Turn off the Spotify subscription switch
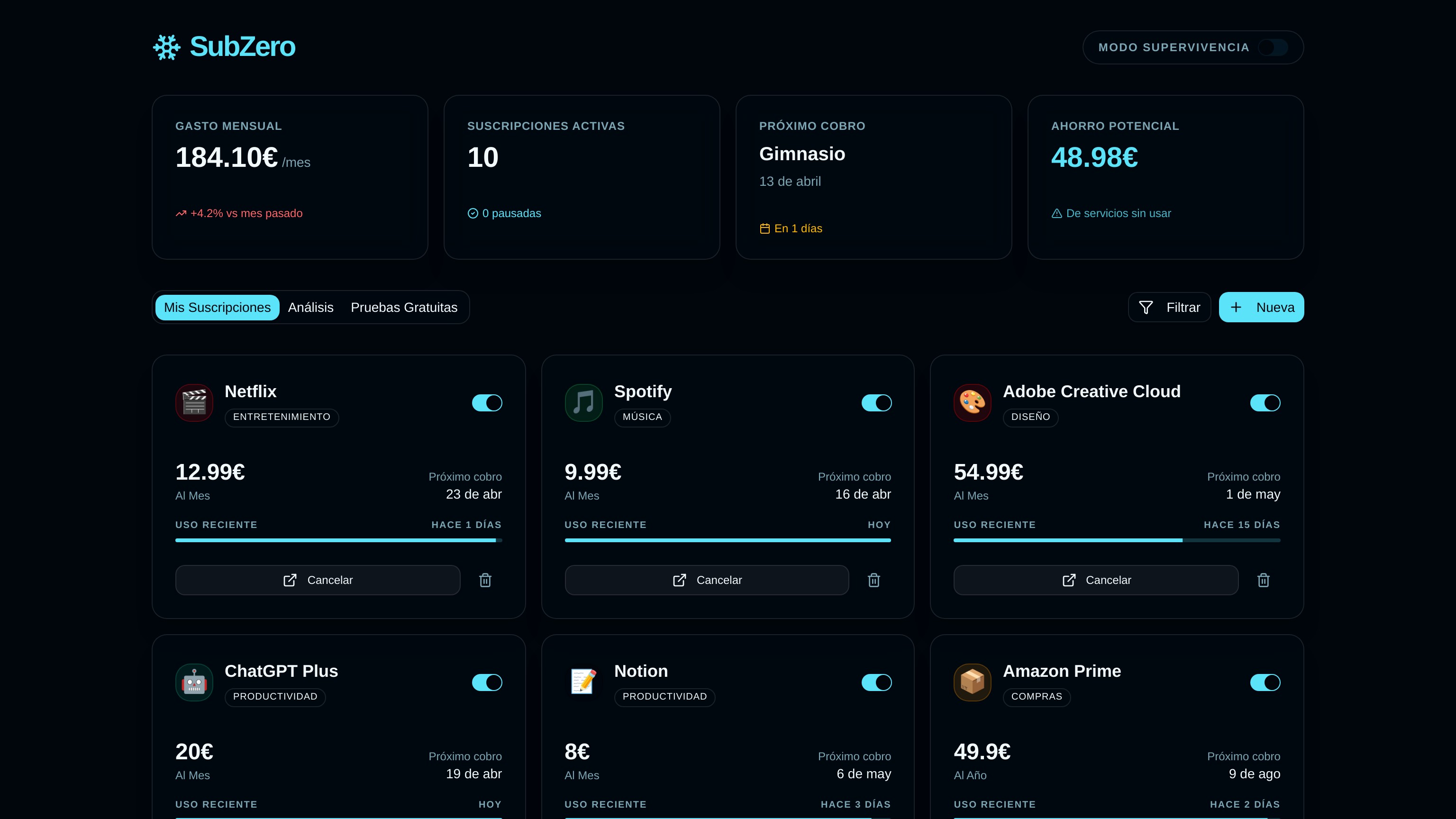Image resolution: width=1456 pixels, height=819 pixels. point(876,403)
